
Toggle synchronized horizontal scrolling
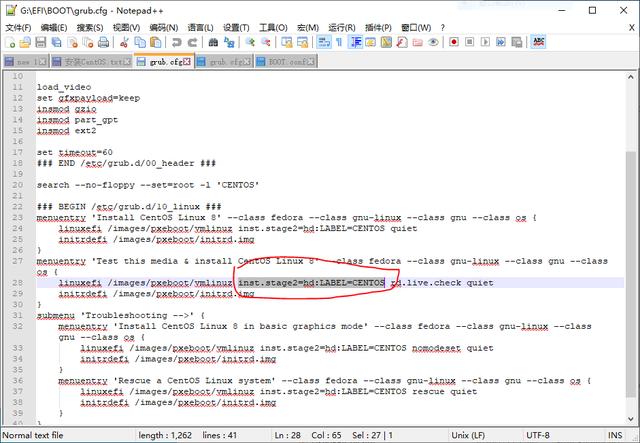302,42
